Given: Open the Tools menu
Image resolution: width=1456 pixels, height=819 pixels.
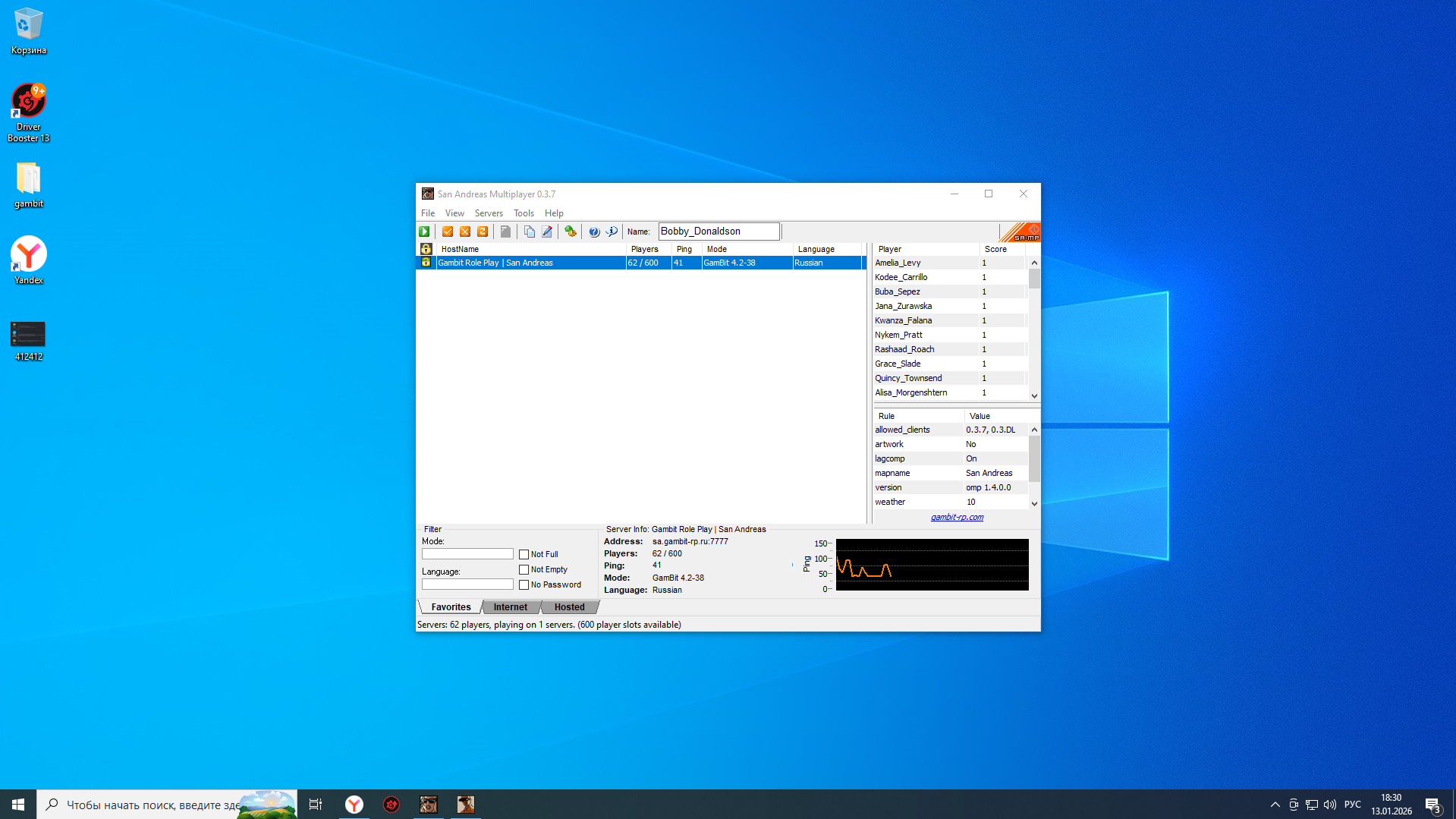Looking at the screenshot, I should click(524, 213).
